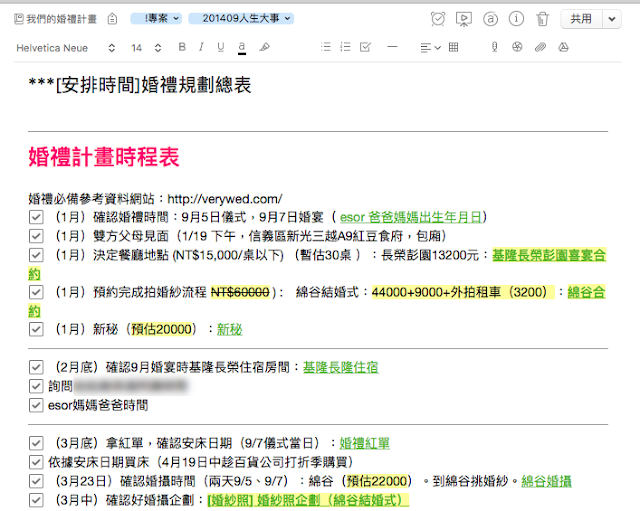
Task: Set a reminder with the alarm clock icon
Action: tap(438, 19)
